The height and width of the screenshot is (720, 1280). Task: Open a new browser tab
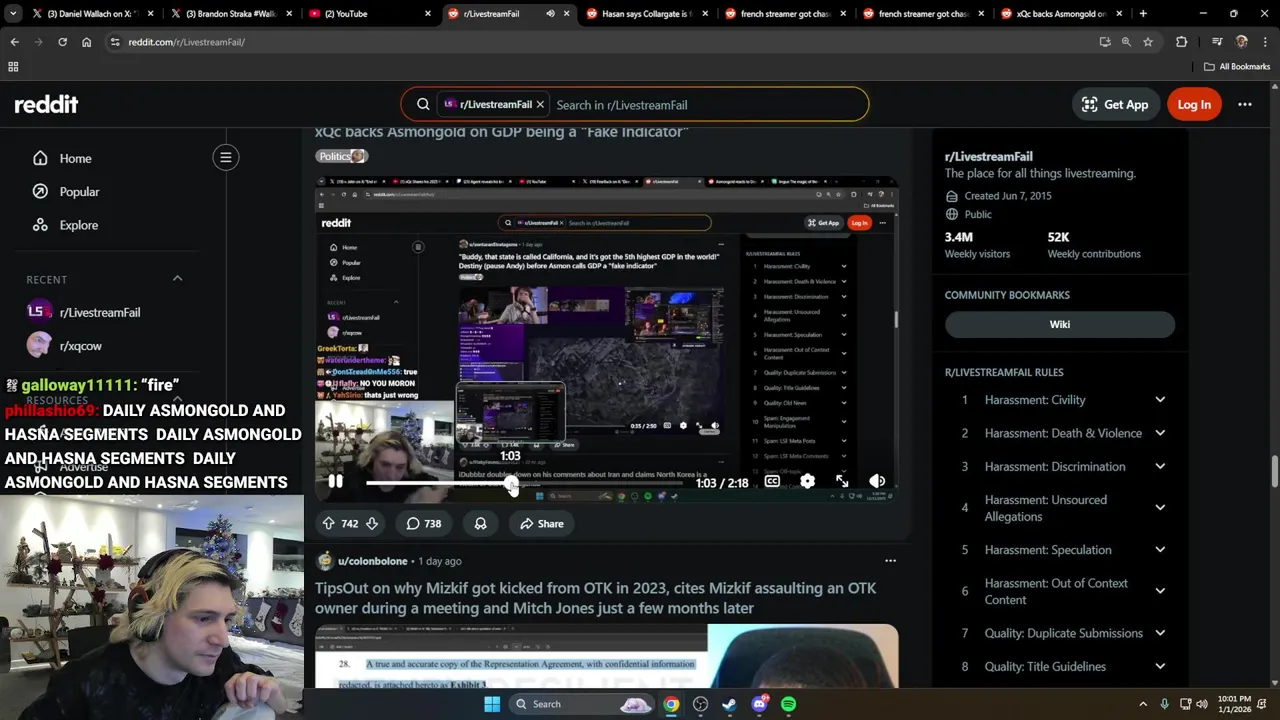point(1143,14)
